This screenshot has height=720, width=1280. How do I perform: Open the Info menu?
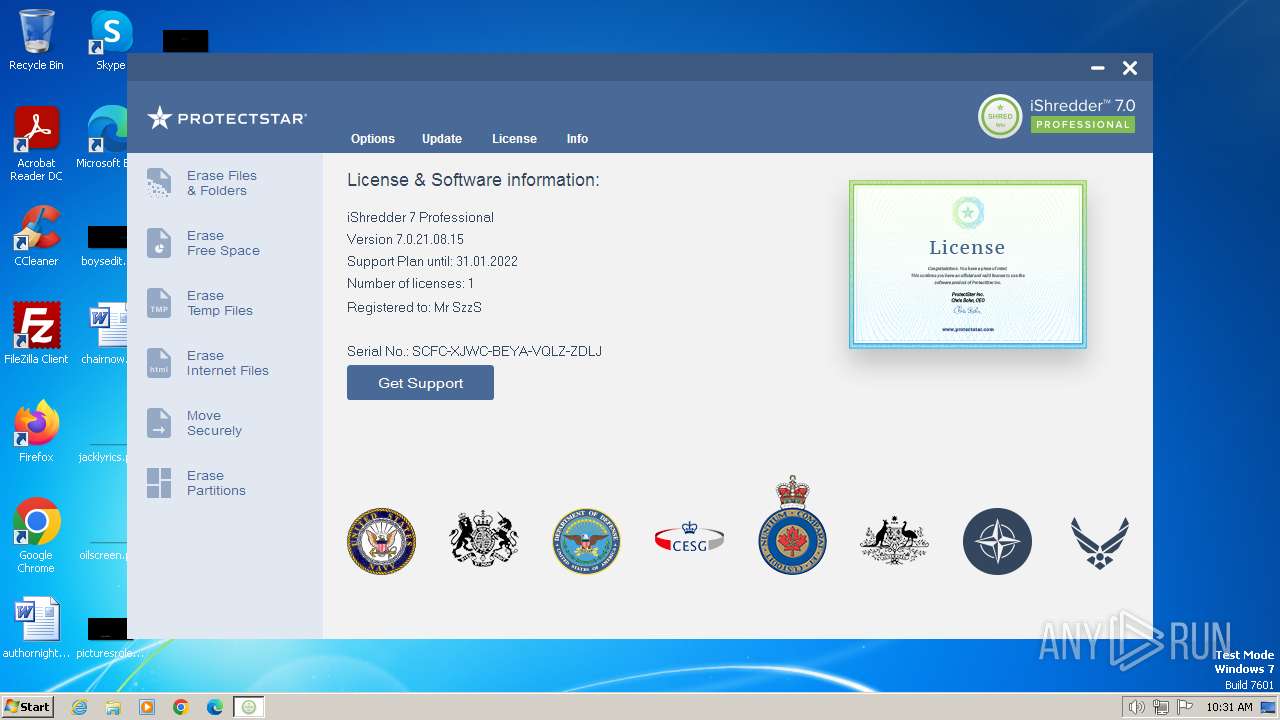(577, 139)
